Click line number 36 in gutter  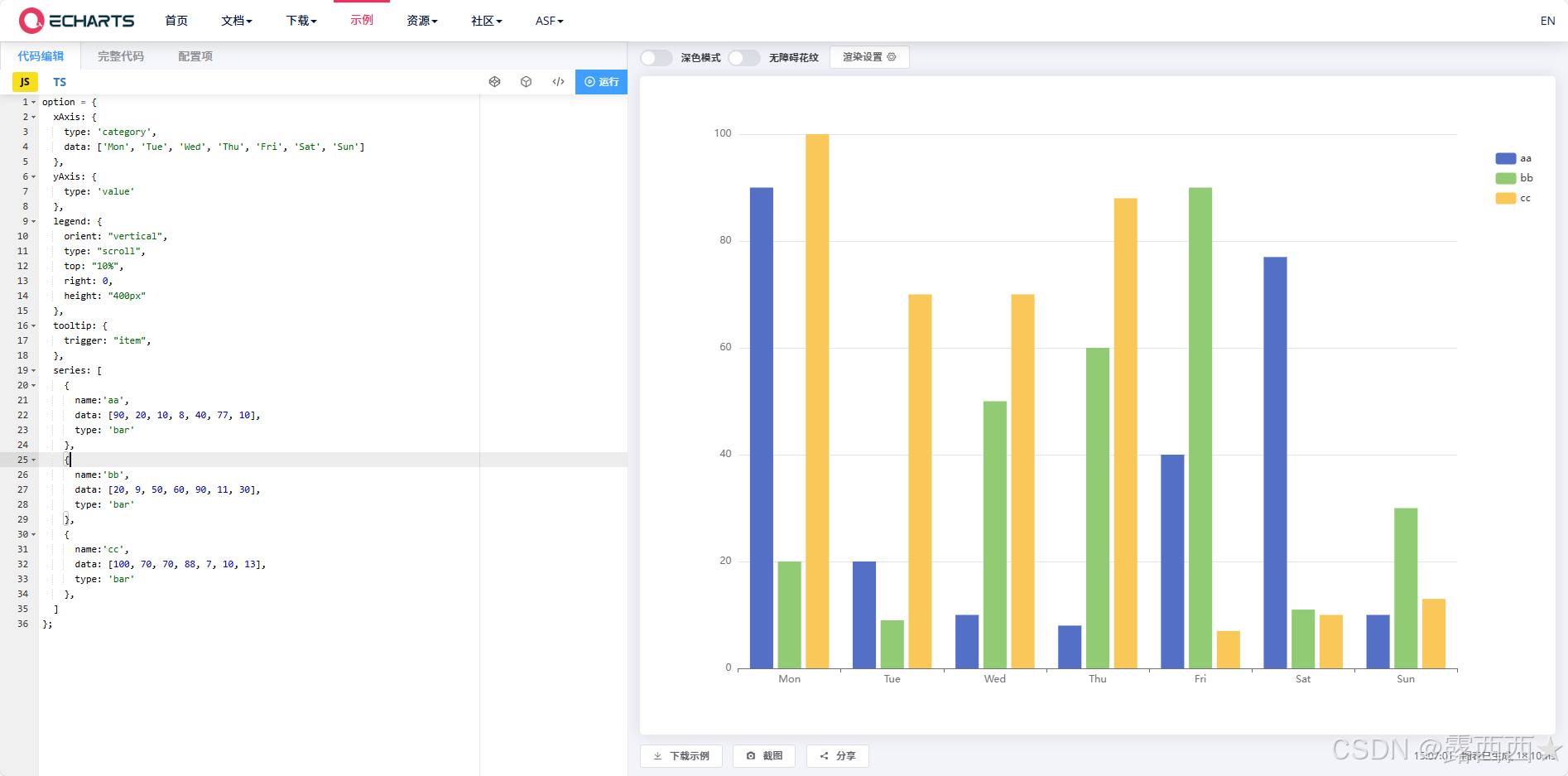coord(22,624)
